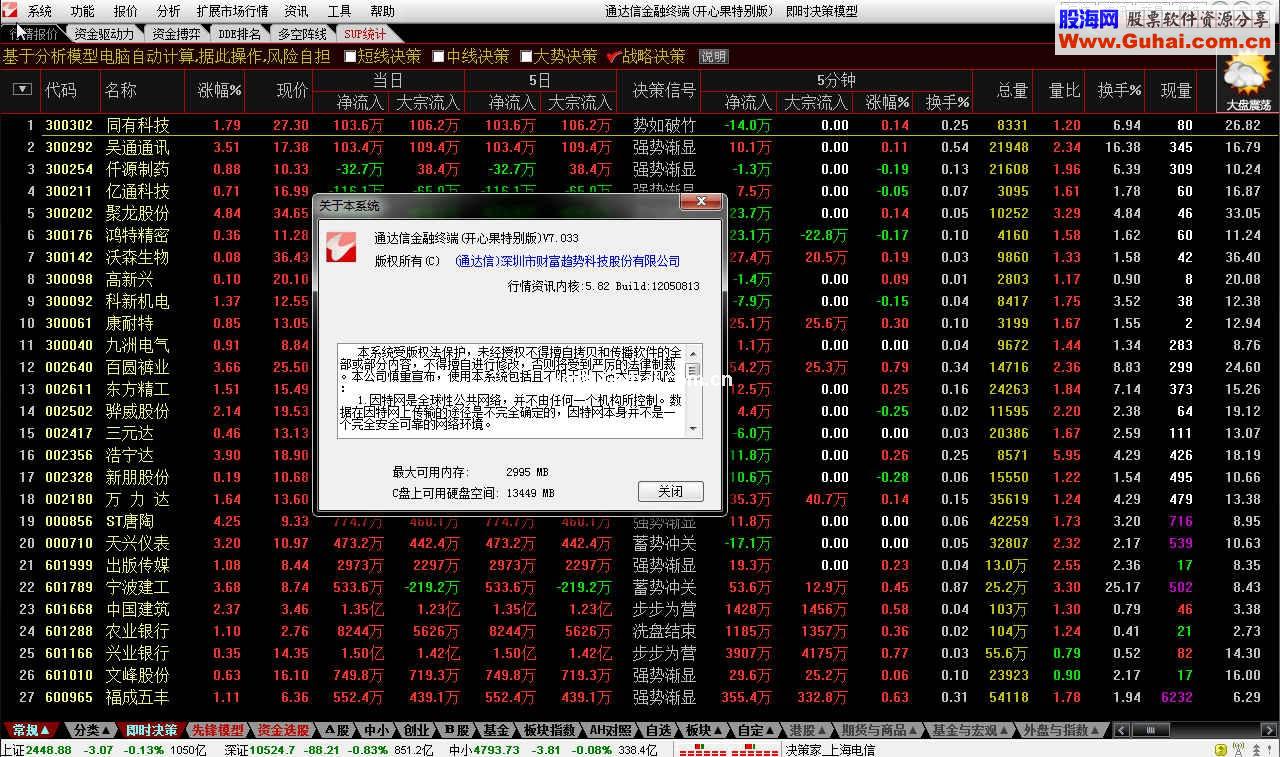
Task: Click the horizontal scrollbar thumb at bottom right
Action: (x=1151, y=730)
